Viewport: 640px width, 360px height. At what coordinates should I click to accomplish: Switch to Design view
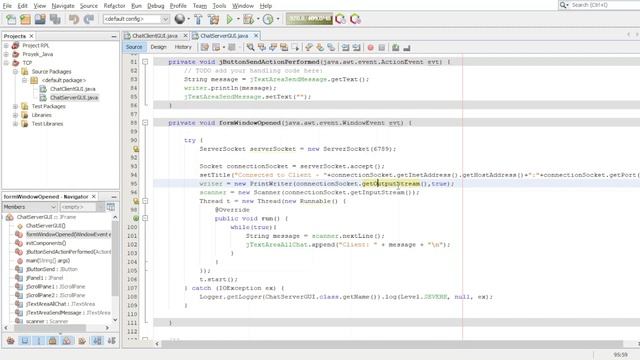[158, 47]
